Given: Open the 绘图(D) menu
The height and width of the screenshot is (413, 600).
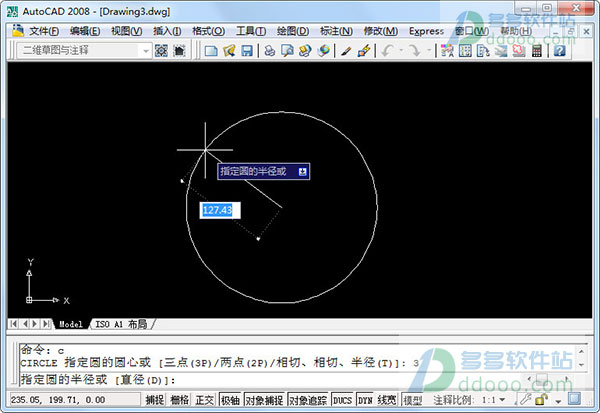Looking at the screenshot, I should 293,31.
